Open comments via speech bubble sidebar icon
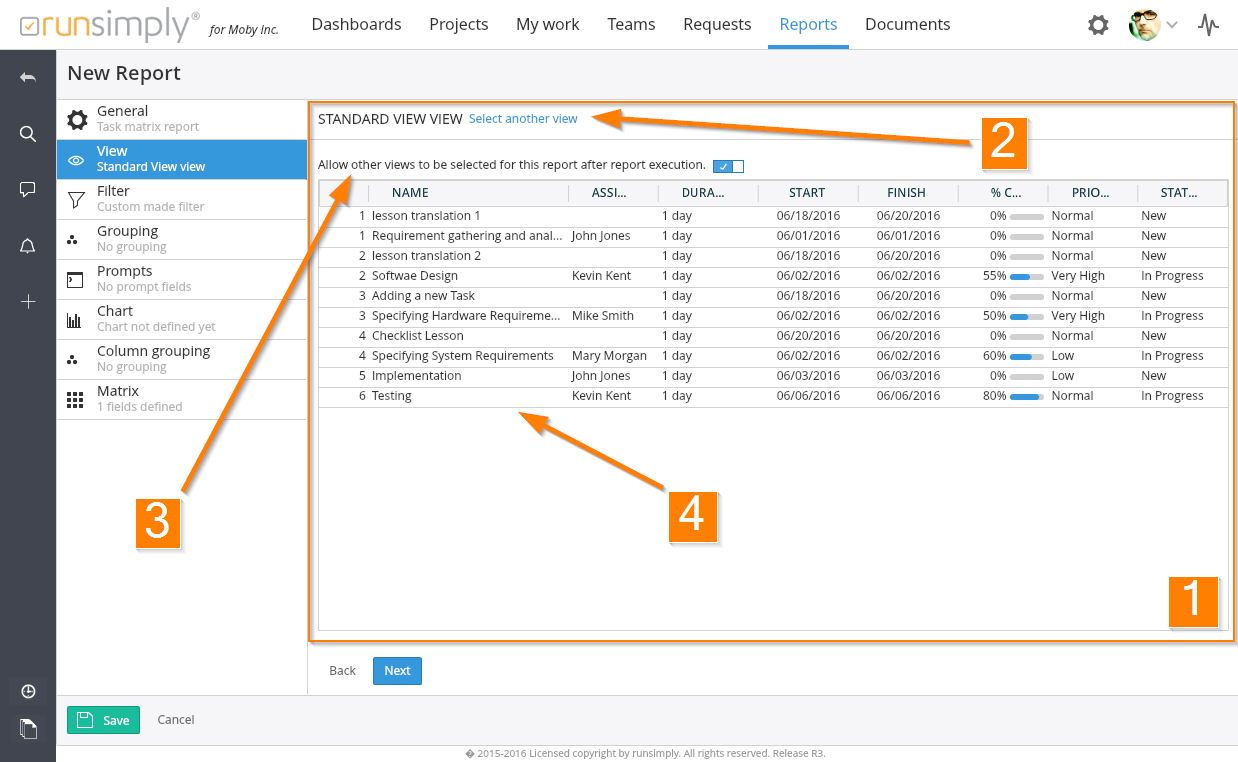 [28, 190]
